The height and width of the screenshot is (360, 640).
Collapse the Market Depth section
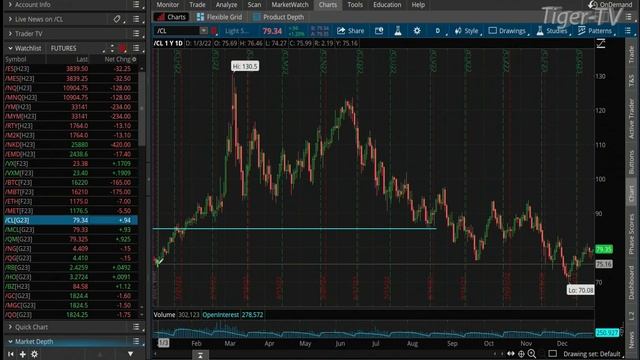click(10, 341)
